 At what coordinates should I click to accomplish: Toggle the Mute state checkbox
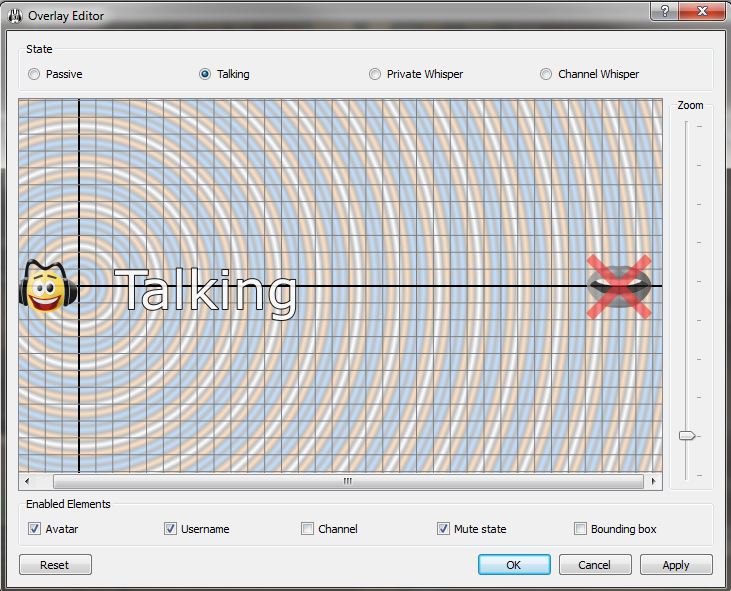pyautogui.click(x=444, y=529)
